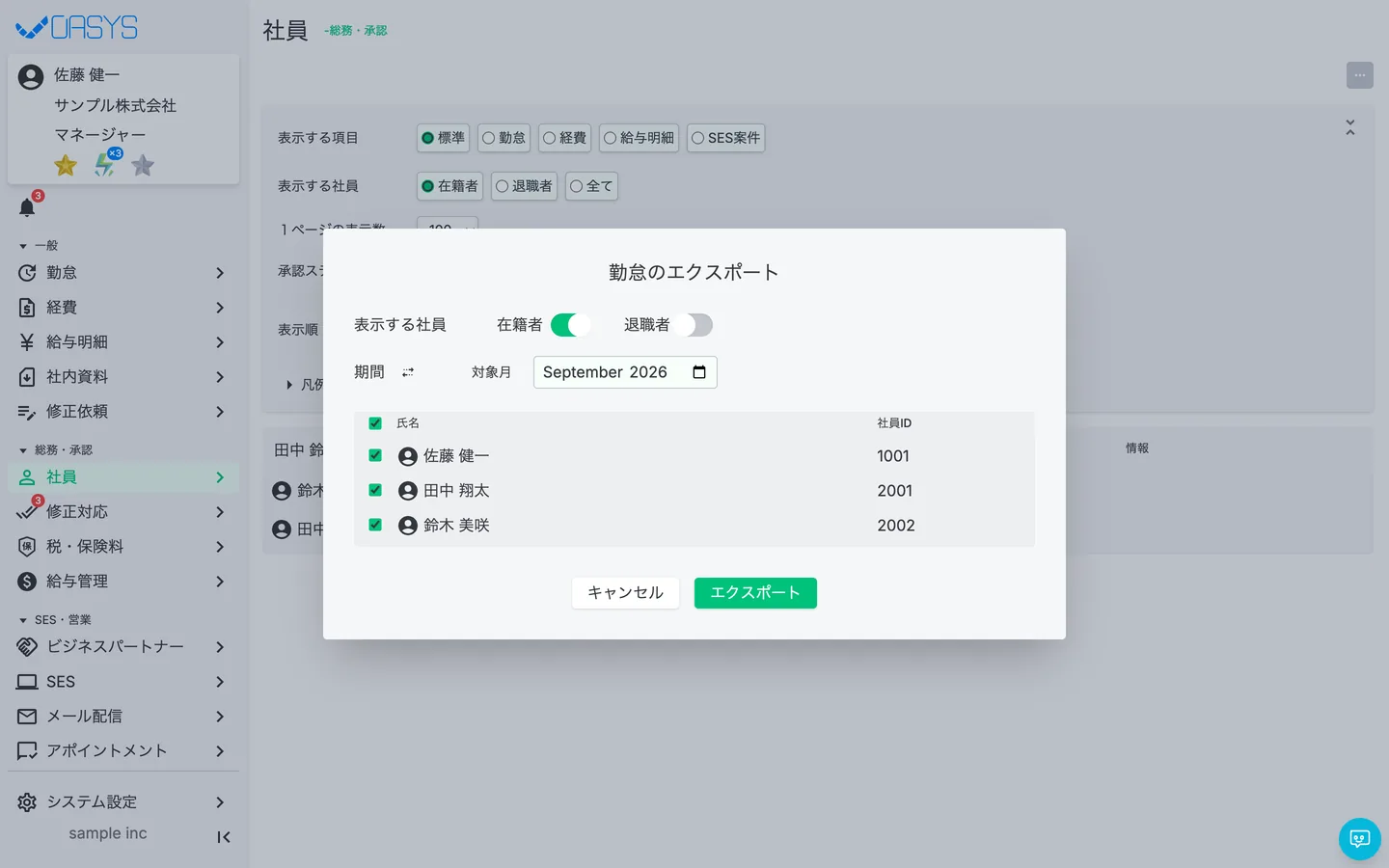The height and width of the screenshot is (868, 1389).
Task: Toggle the select-all header checkbox
Action: [375, 423]
